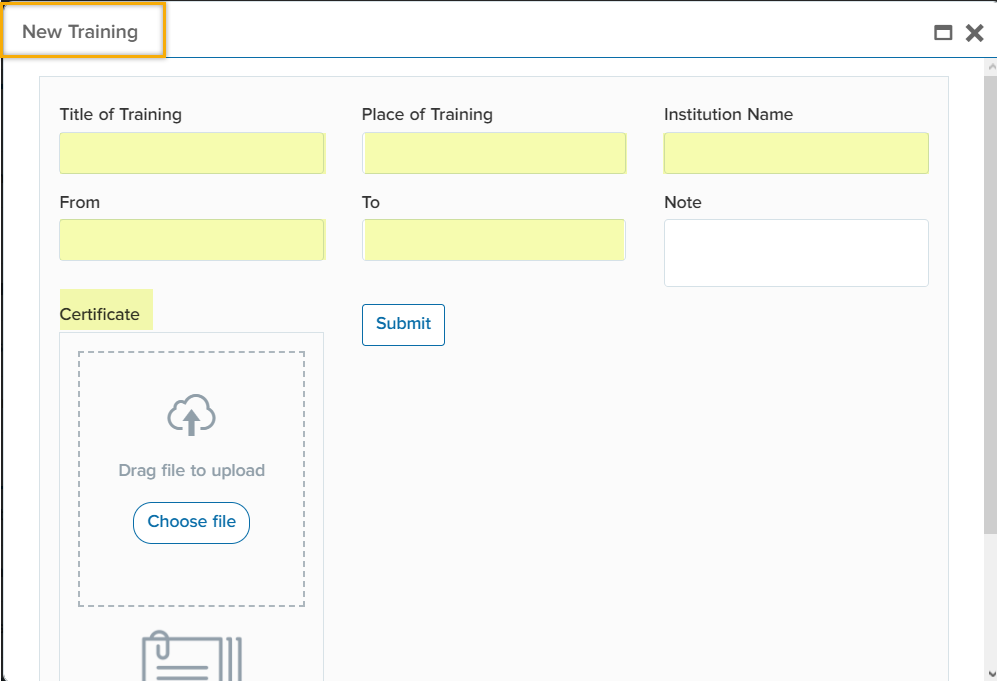Image resolution: width=997 pixels, height=681 pixels.
Task: Maximize the New Training dialog
Action: 942,33
